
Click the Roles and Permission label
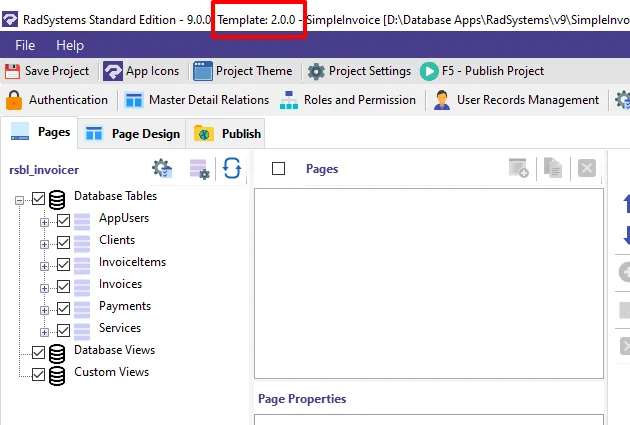(360, 100)
